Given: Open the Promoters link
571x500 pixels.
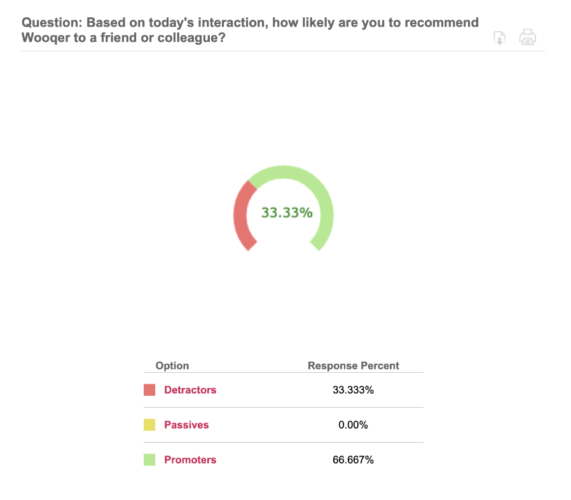Looking at the screenshot, I should click(190, 460).
